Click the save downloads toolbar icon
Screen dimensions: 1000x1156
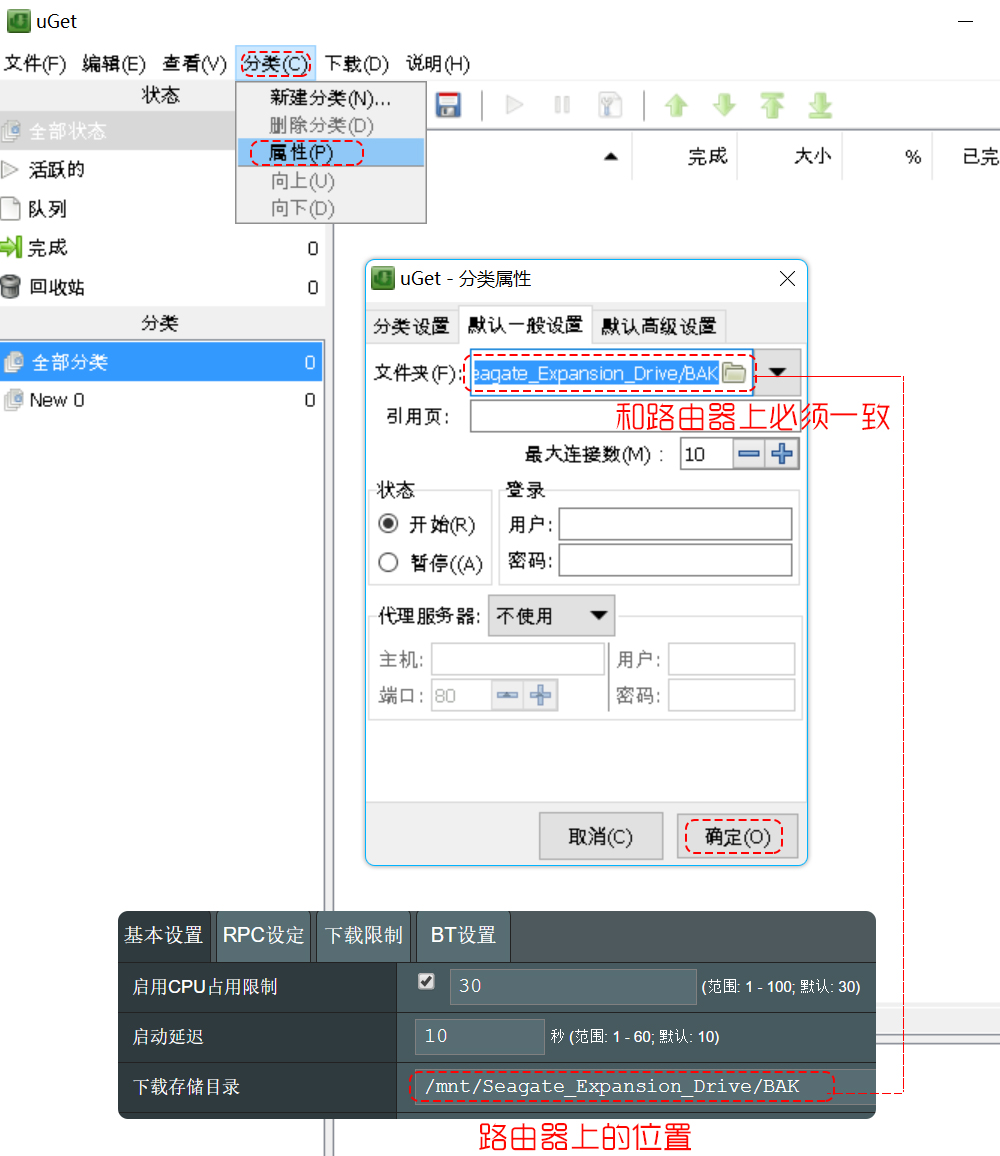point(447,105)
